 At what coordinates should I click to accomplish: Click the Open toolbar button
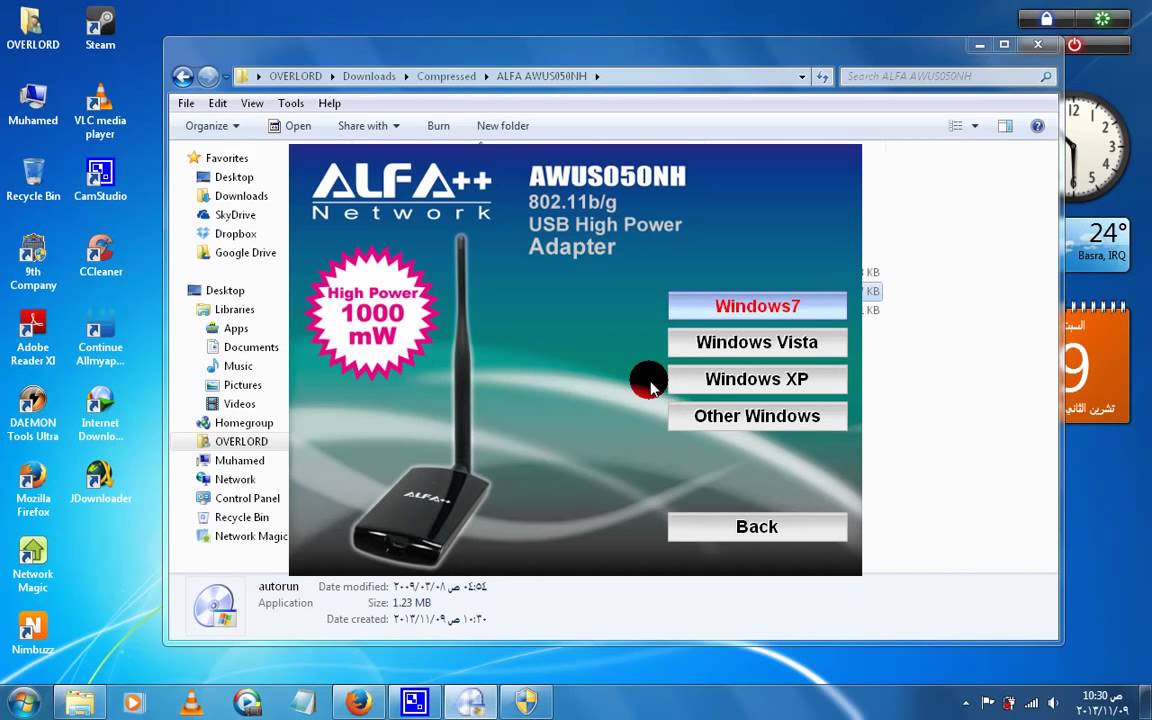pos(289,126)
